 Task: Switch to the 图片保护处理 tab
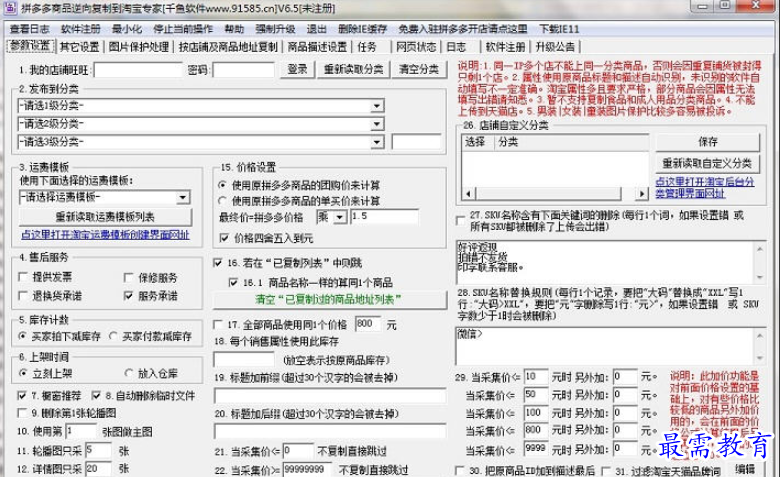[139, 47]
